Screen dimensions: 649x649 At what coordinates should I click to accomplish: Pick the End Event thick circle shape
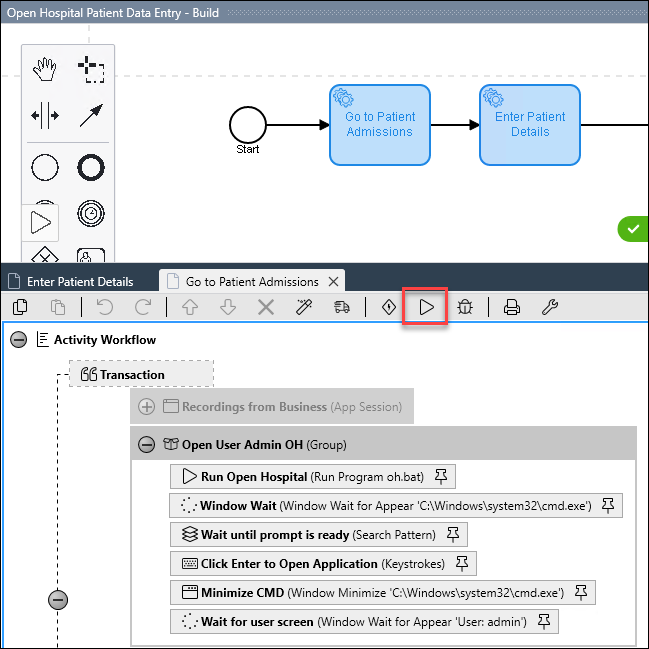(91, 167)
